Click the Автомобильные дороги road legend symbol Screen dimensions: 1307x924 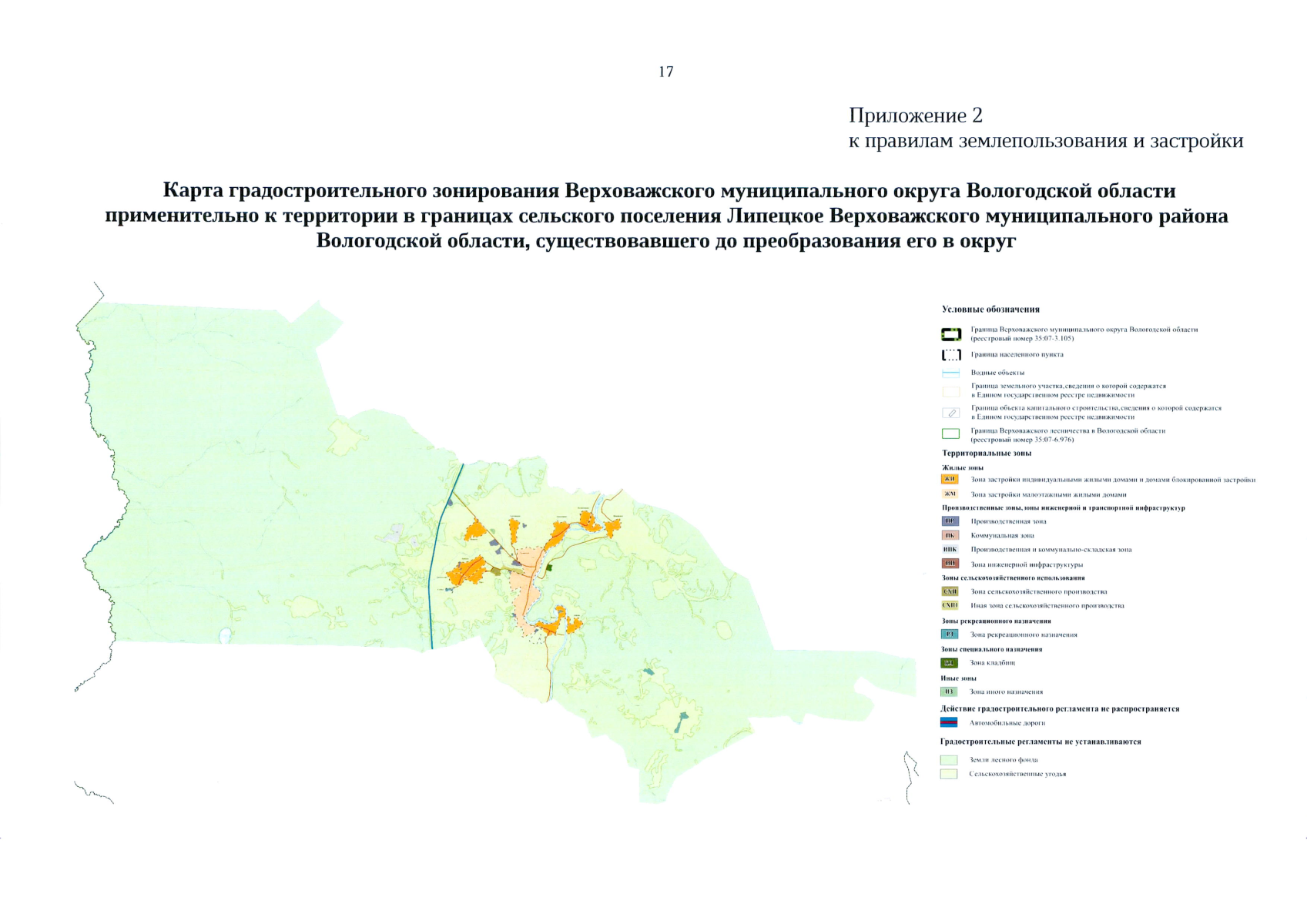click(x=950, y=721)
